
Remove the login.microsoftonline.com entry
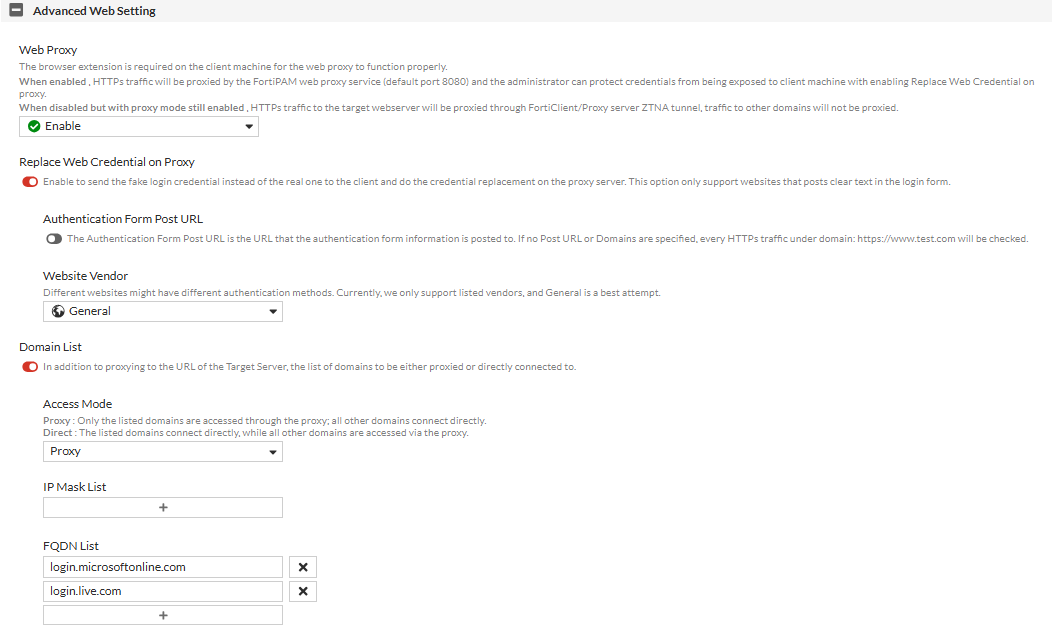point(303,567)
